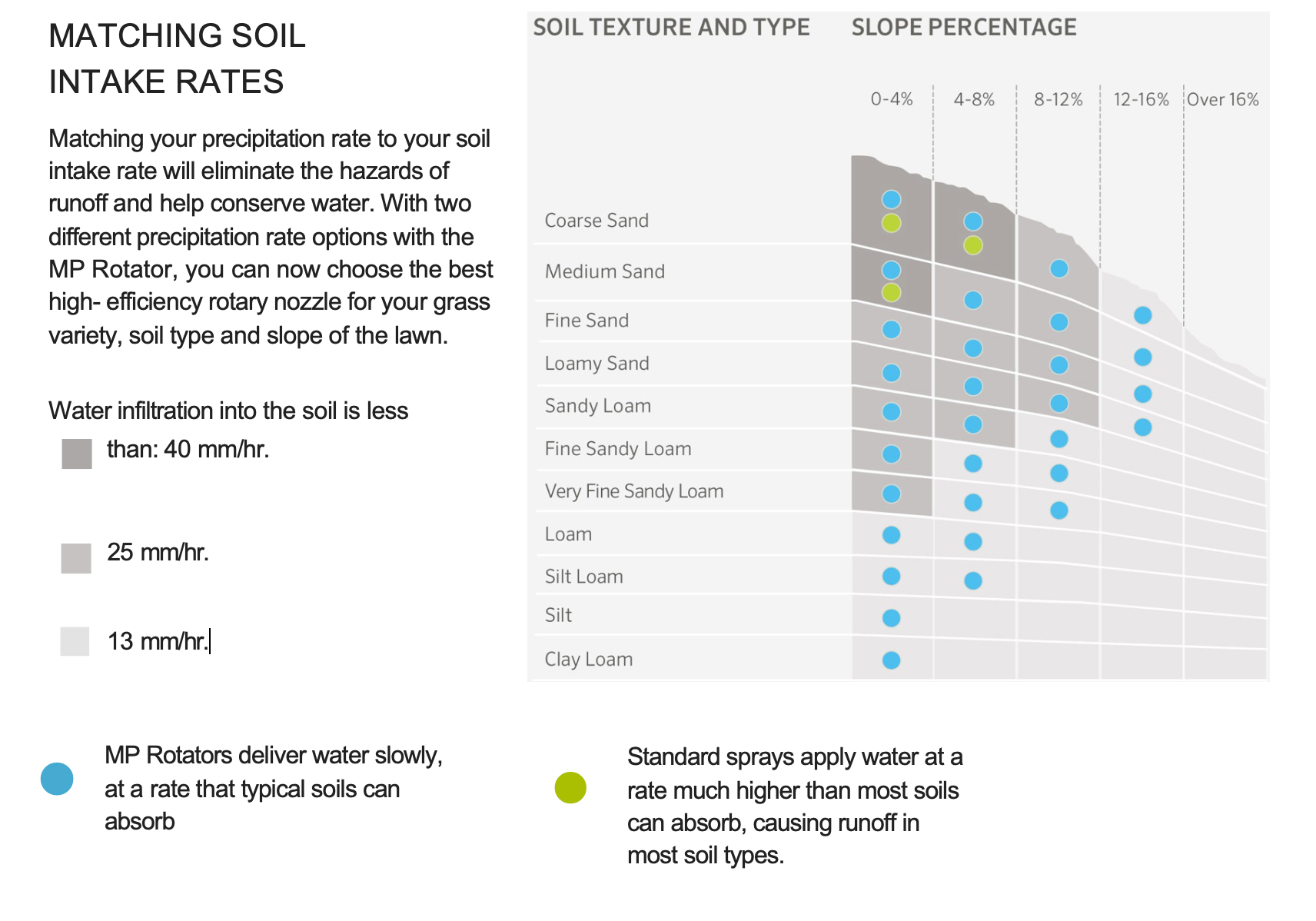Click green dot in Coarse Sand 0-4% column
Viewport: 1316px width, 921px height.
click(891, 223)
